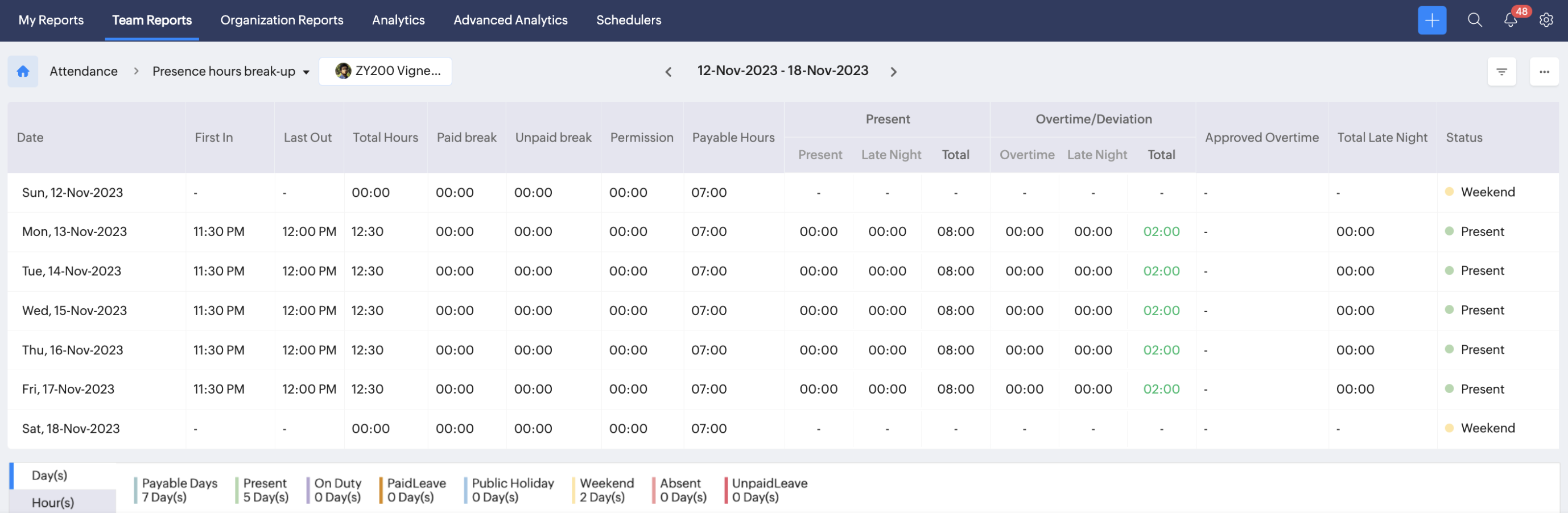Open the filter icon button
1568x513 pixels.
[1501, 72]
